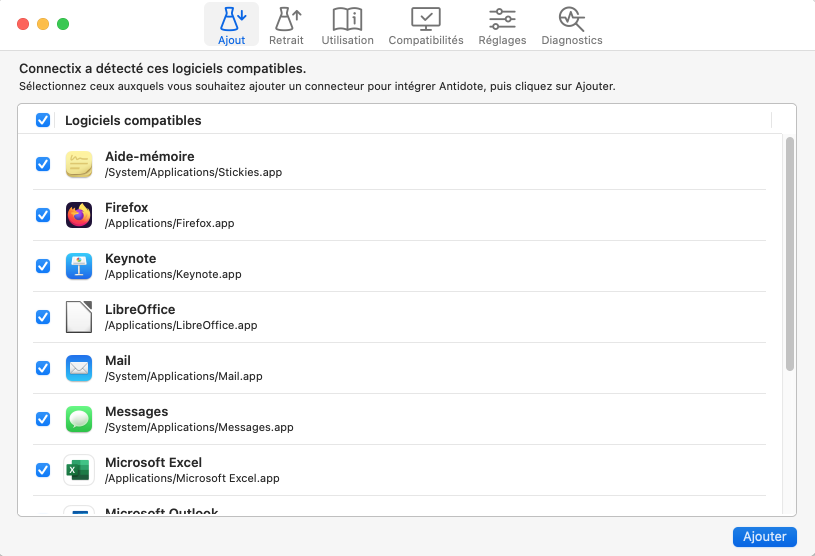Viewport: 815px width, 556px height.
Task: Open the Réglages sliders tab
Action: 502,25
